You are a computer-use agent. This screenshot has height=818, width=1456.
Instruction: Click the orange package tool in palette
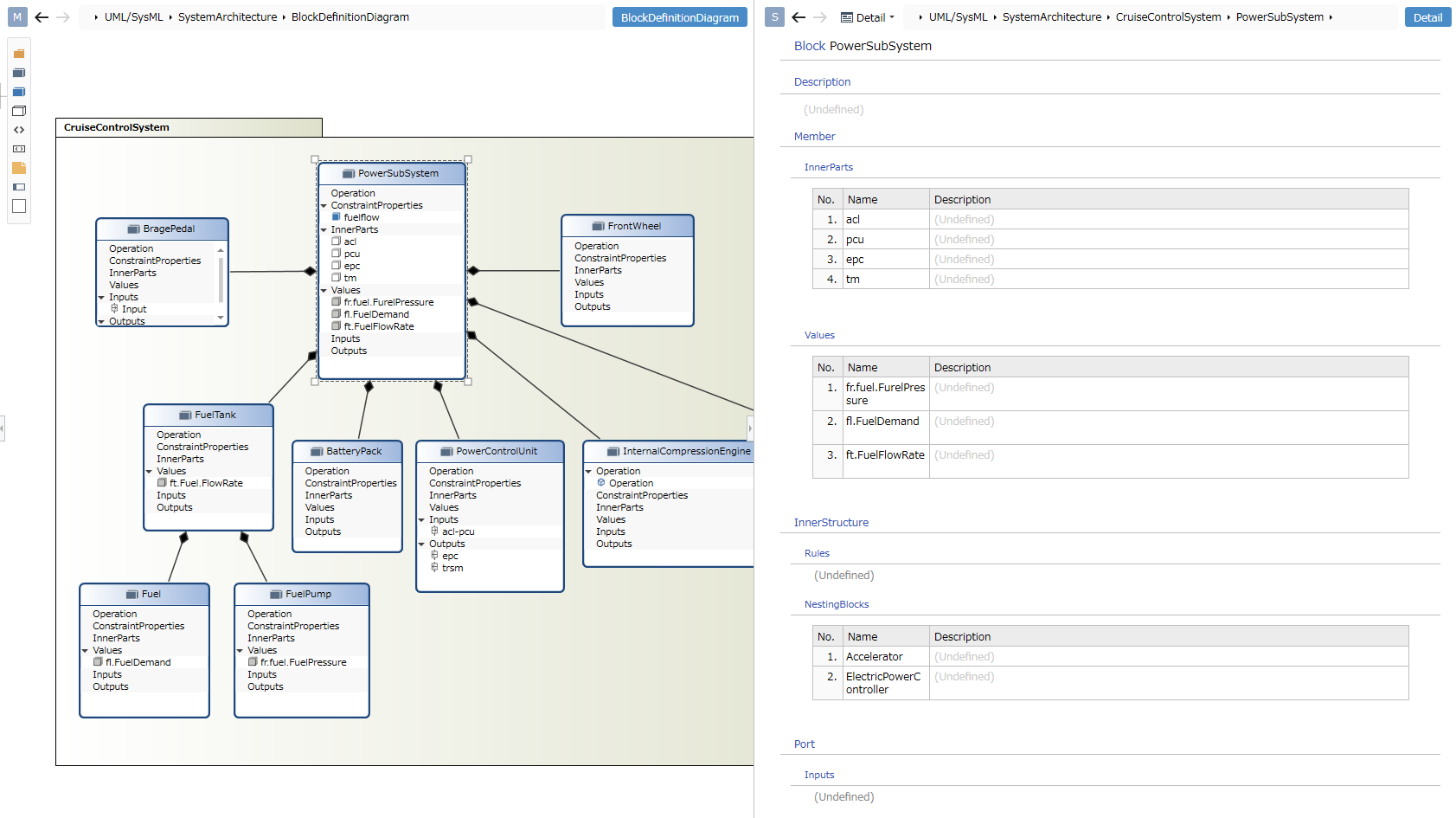(x=19, y=54)
